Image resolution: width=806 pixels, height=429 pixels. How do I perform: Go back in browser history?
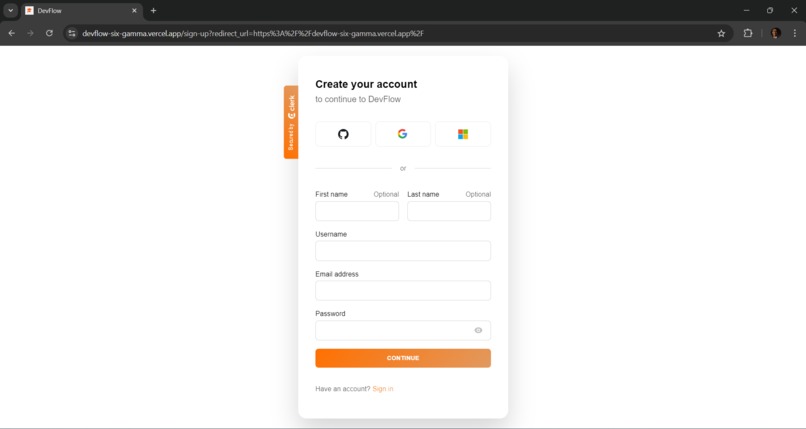tap(11, 33)
